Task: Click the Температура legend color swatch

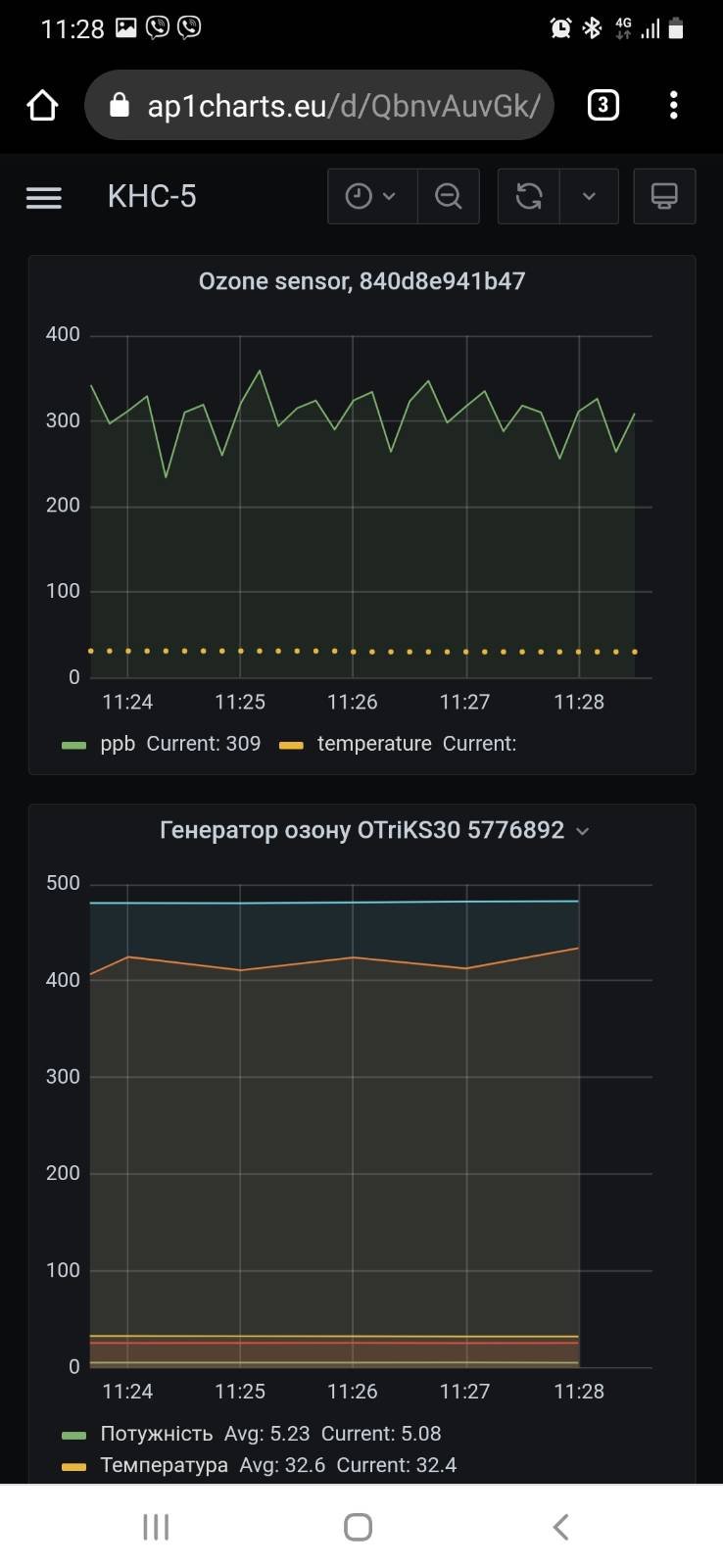Action: coord(73,1466)
